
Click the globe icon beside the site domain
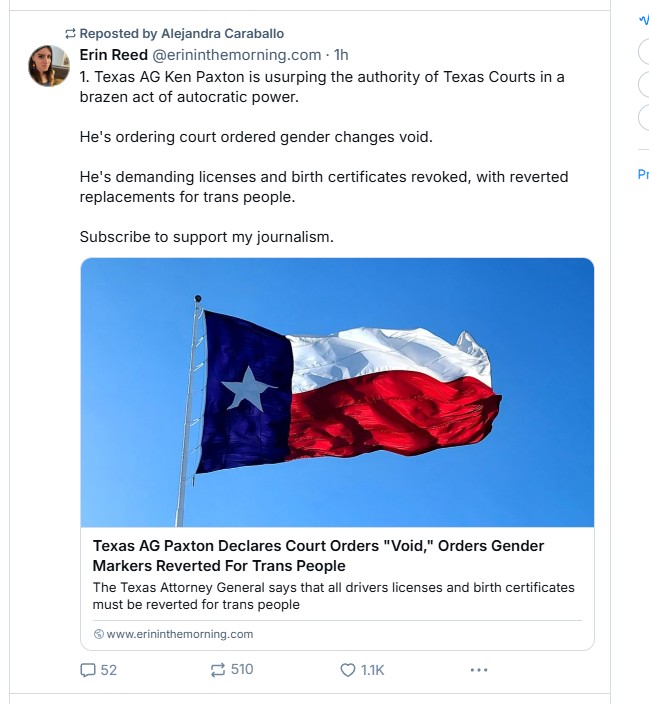[x=99, y=634]
